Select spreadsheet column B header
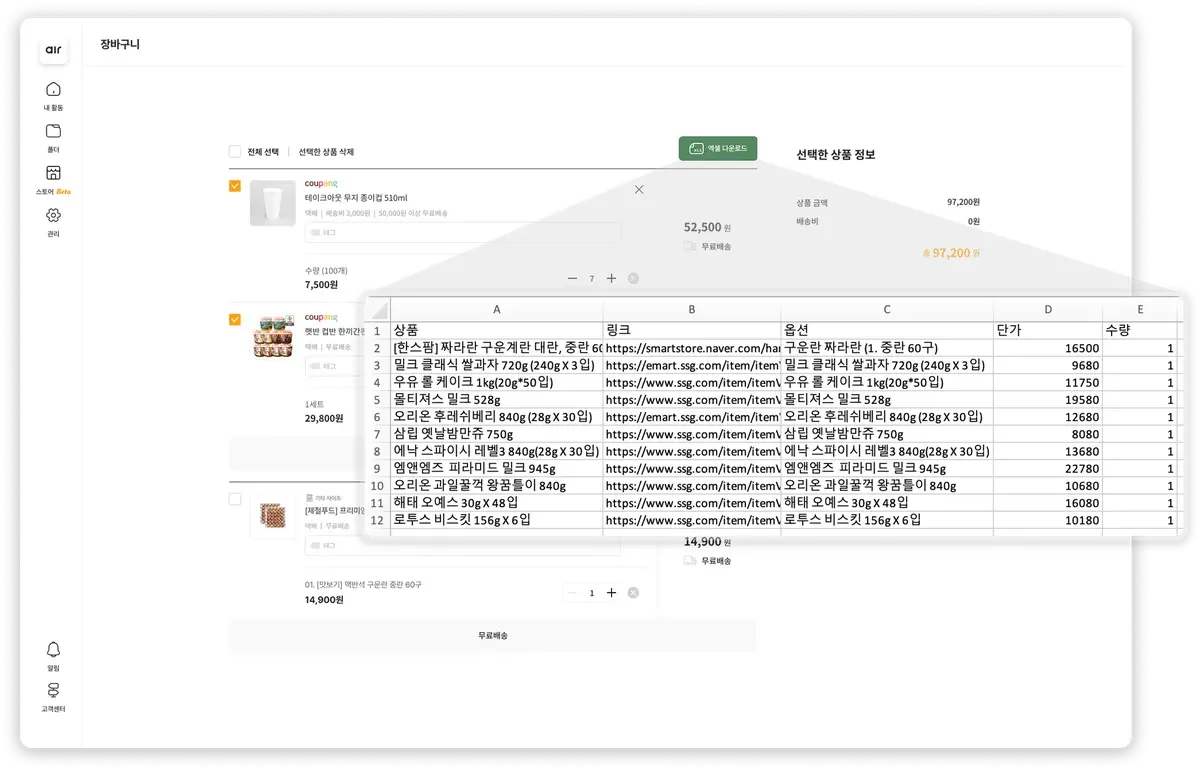Viewport: 1200px width, 771px height. click(692, 310)
